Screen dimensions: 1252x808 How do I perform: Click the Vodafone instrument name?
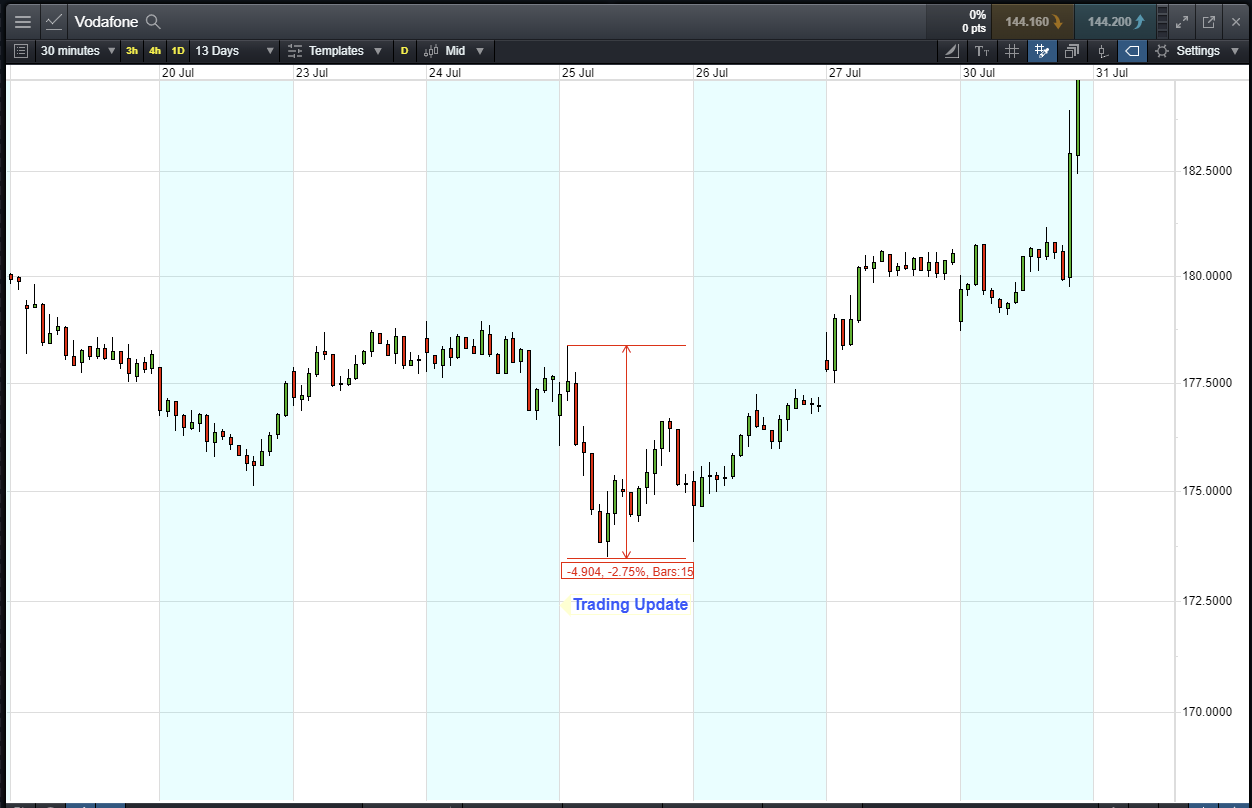(106, 22)
